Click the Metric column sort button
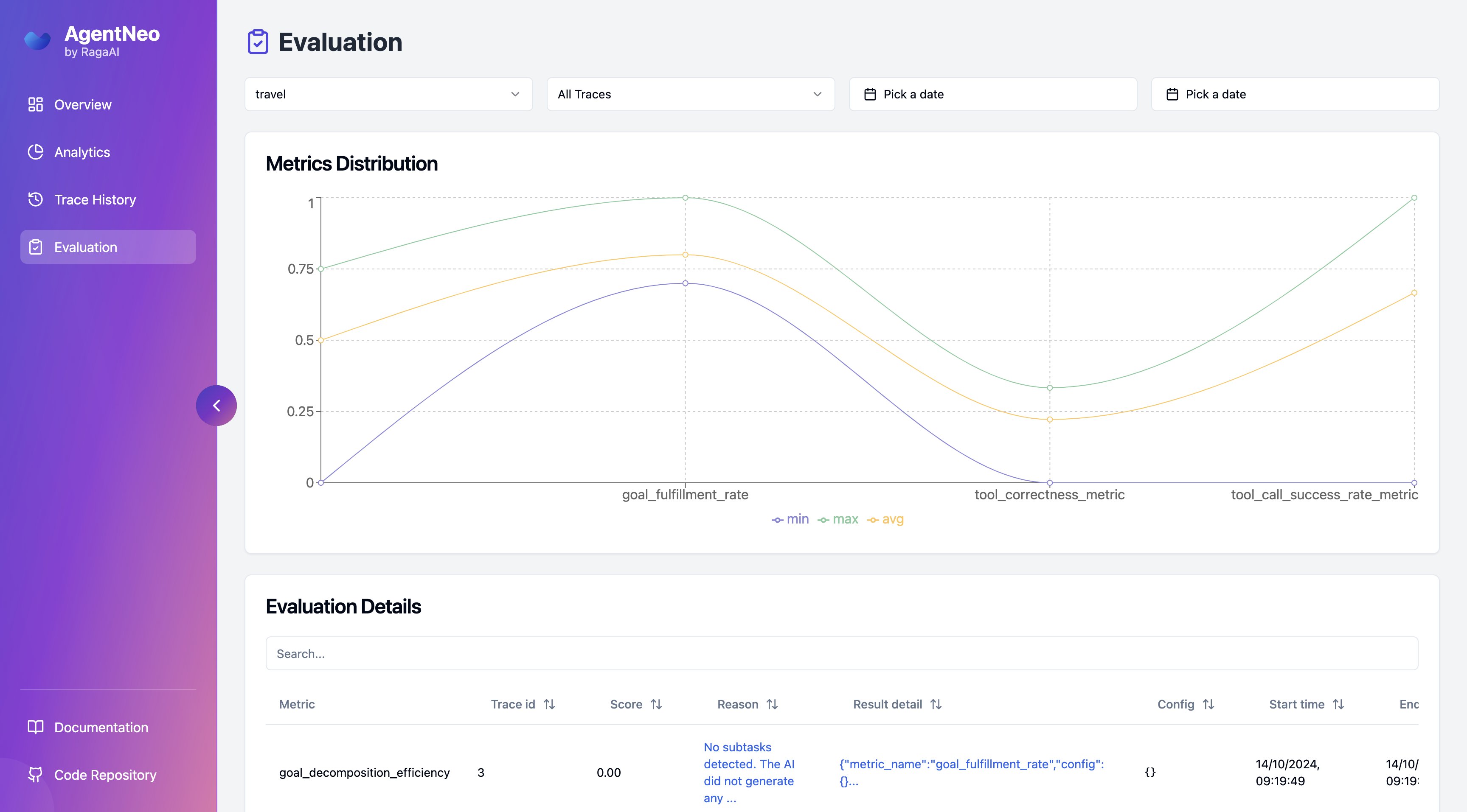1467x812 pixels. (x=297, y=704)
